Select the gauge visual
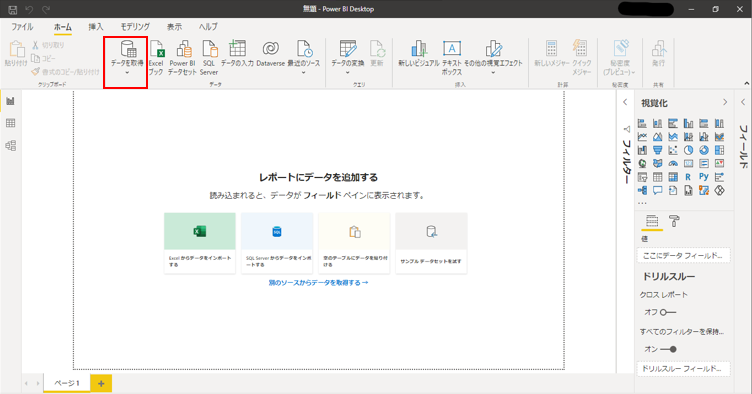Screen dimensions: 752x394 point(673,163)
